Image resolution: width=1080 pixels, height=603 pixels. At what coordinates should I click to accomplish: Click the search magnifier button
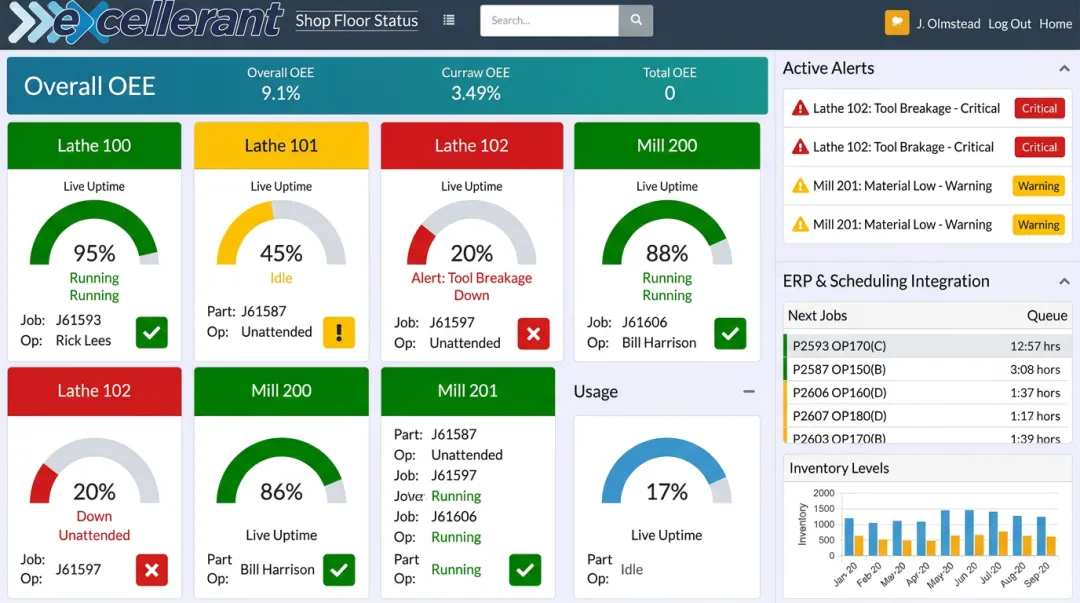636,20
